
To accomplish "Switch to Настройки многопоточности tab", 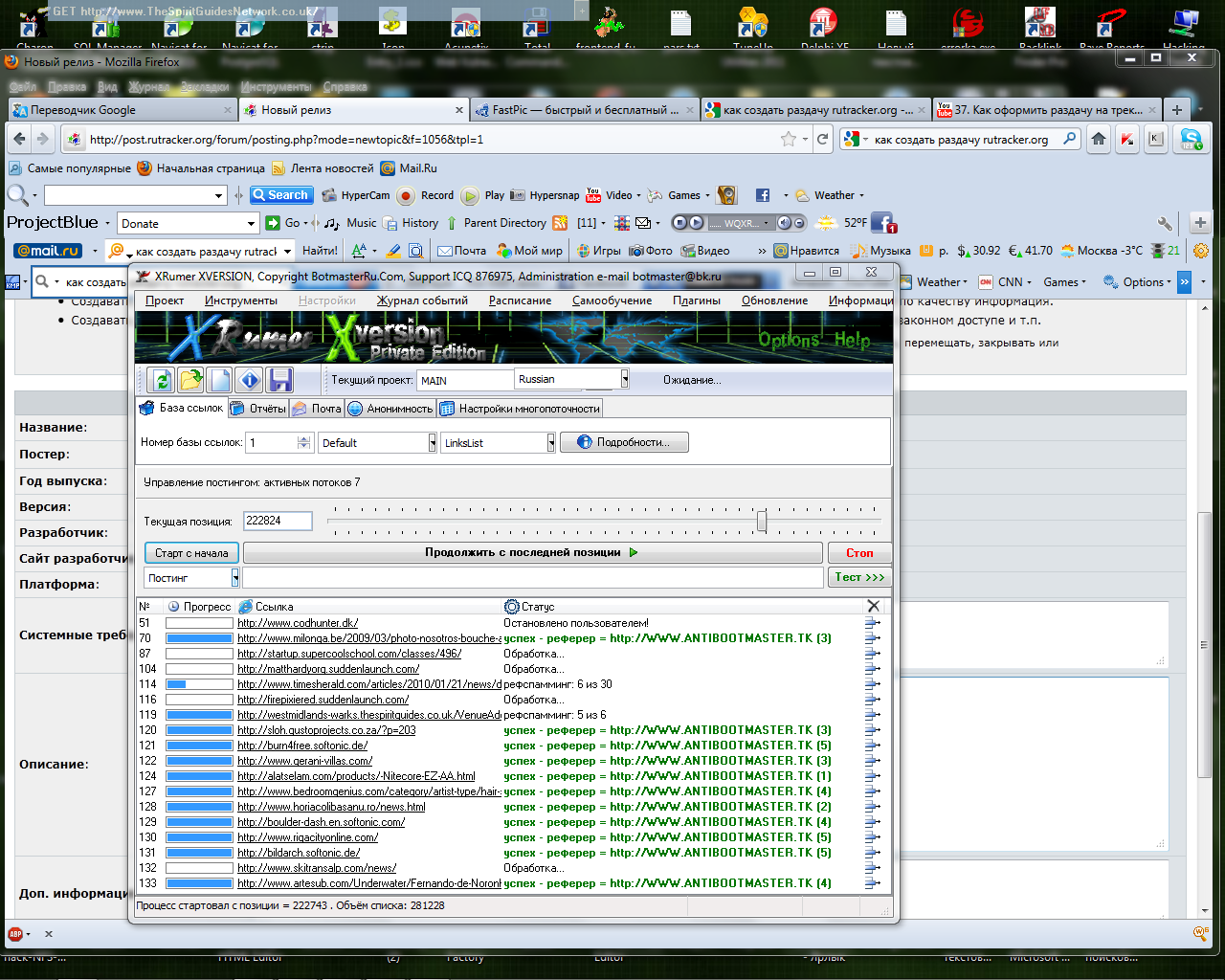I will [x=520, y=409].
